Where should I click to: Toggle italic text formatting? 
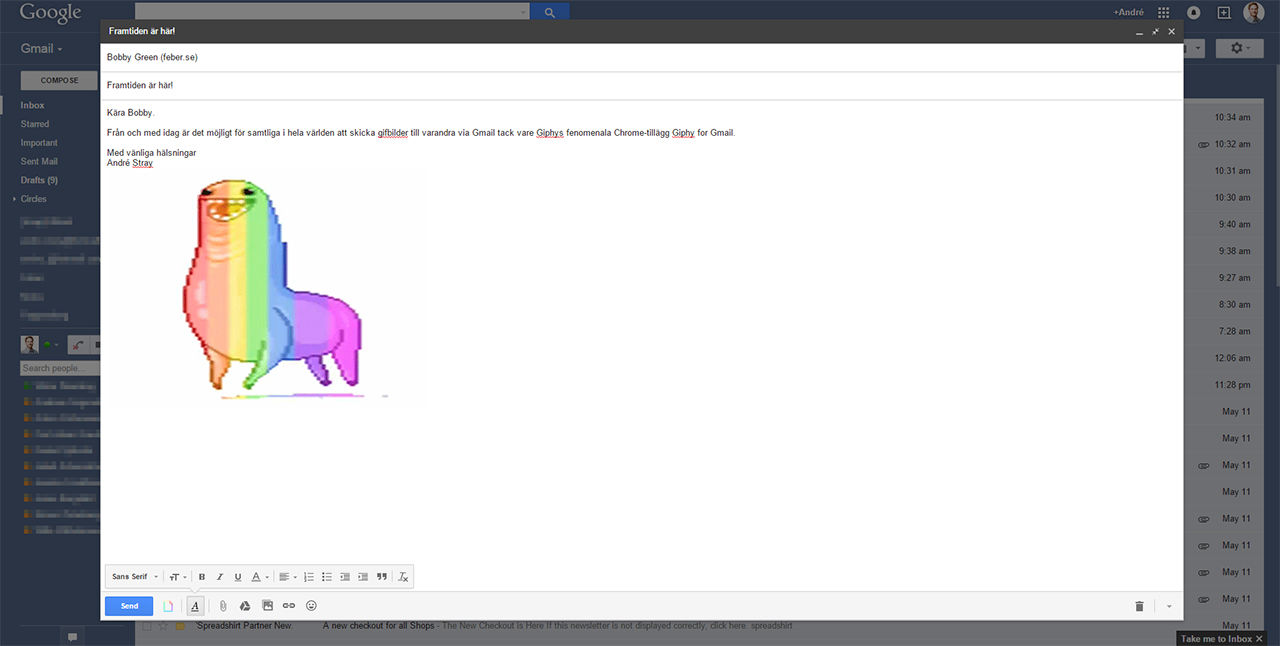point(220,577)
